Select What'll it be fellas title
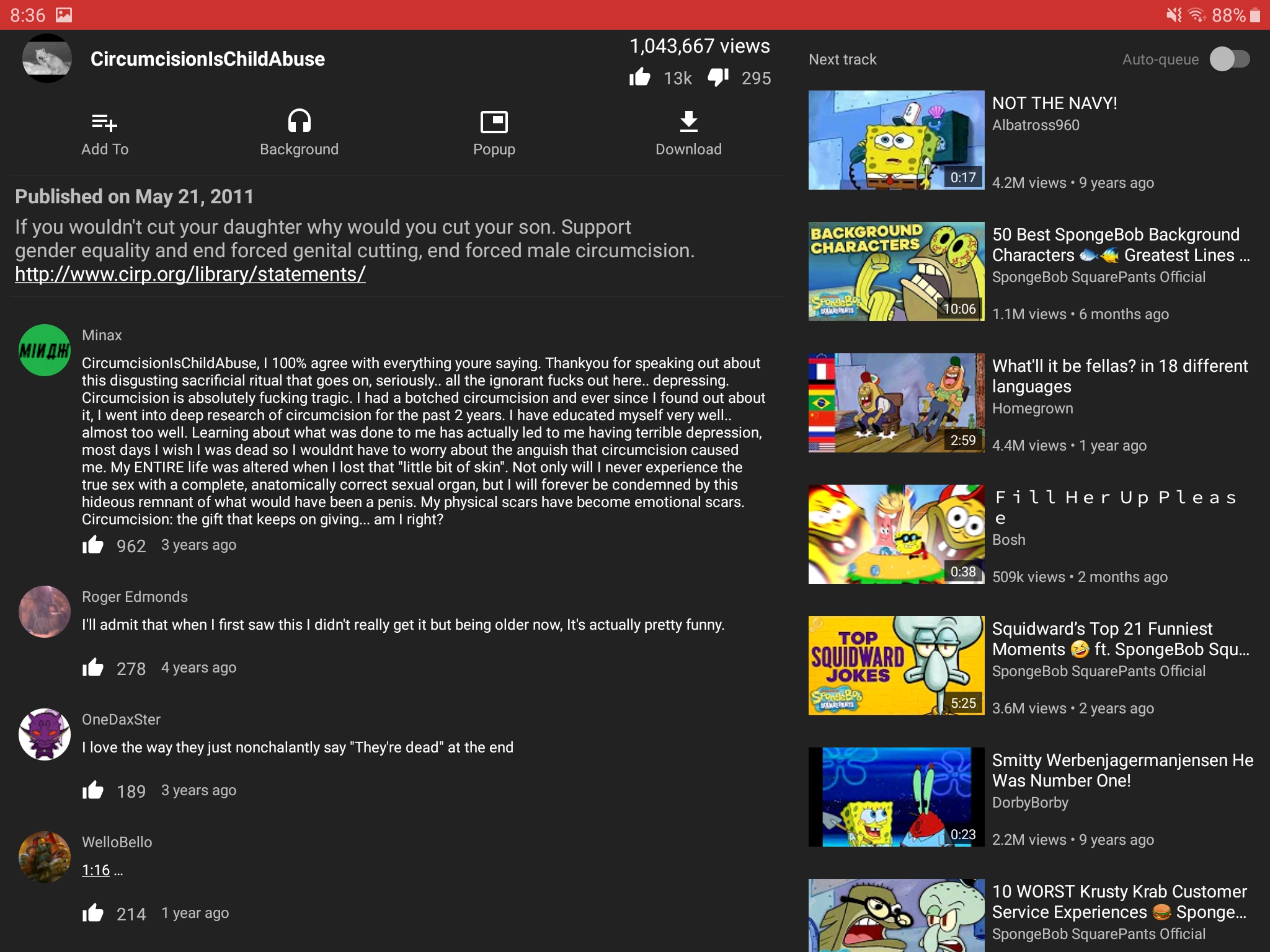 pyautogui.click(x=1120, y=376)
